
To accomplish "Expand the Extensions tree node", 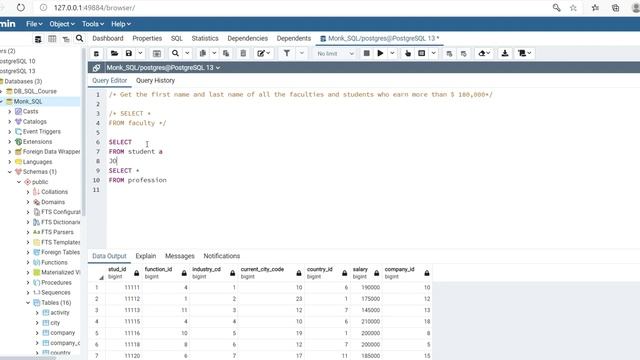I will coord(10,142).
